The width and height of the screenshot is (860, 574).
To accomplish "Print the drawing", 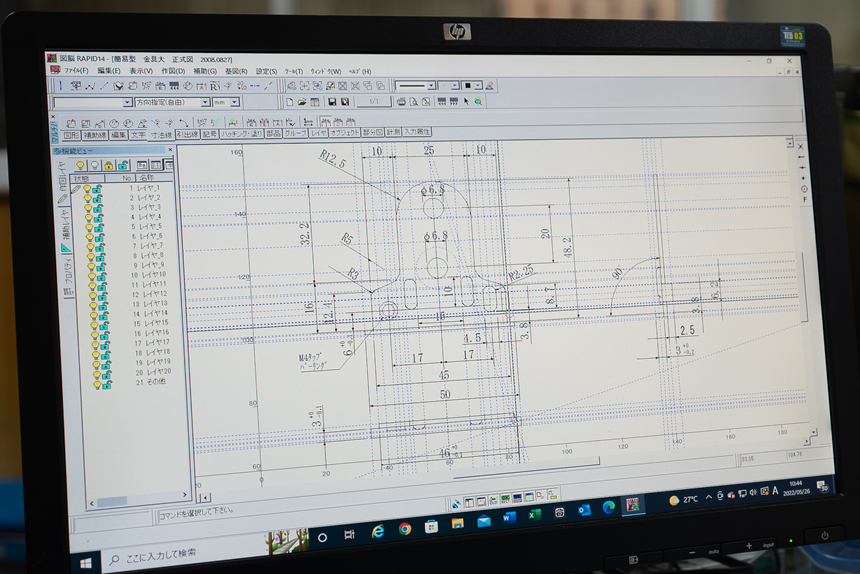I will click(401, 102).
